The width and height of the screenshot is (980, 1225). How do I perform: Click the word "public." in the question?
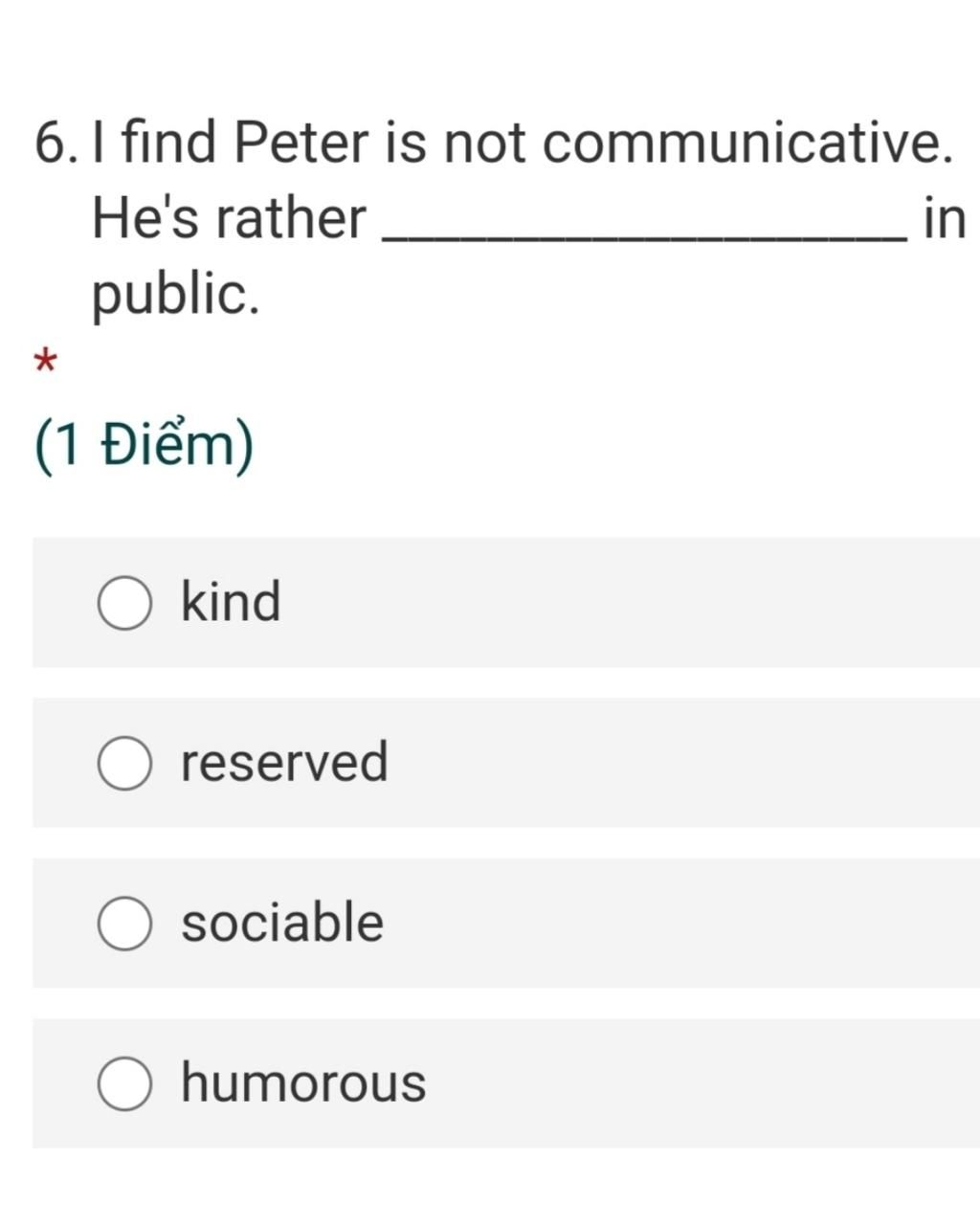pos(175,295)
